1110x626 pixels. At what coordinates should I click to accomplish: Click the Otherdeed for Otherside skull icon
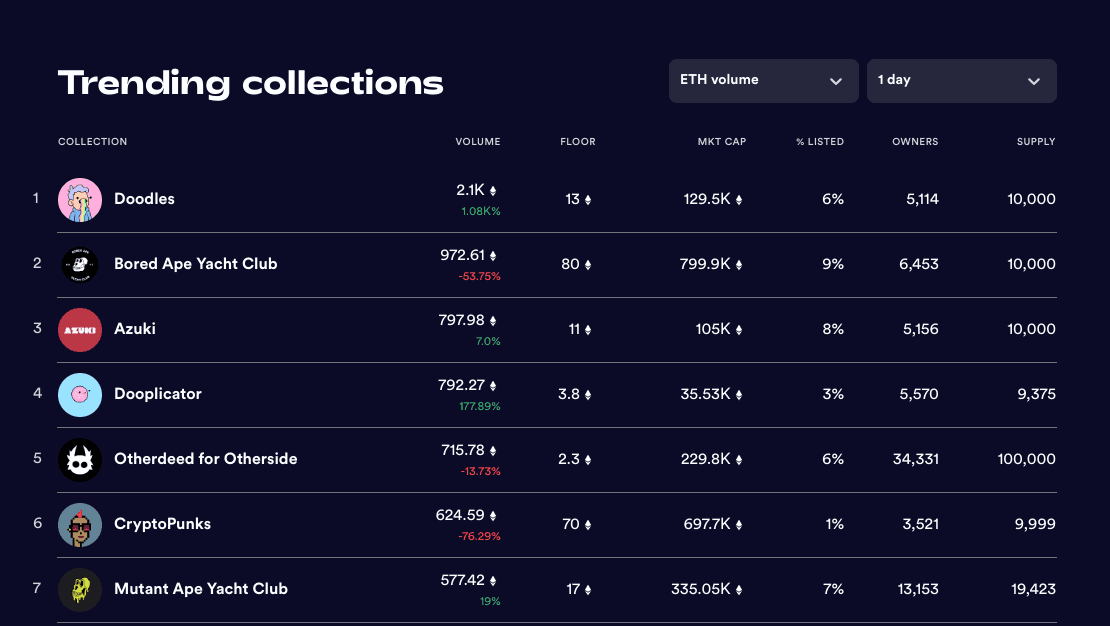pos(80,460)
